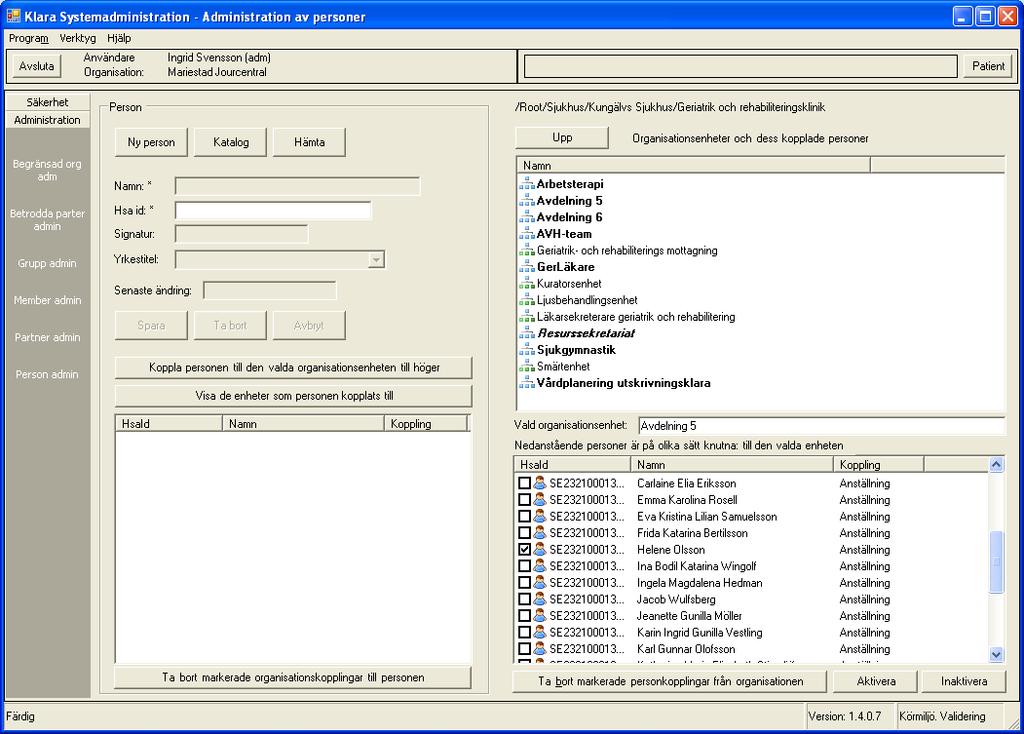This screenshot has width=1024, height=734.
Task: Click the person icon for Jacob Wulfsberg
Action: 539,599
